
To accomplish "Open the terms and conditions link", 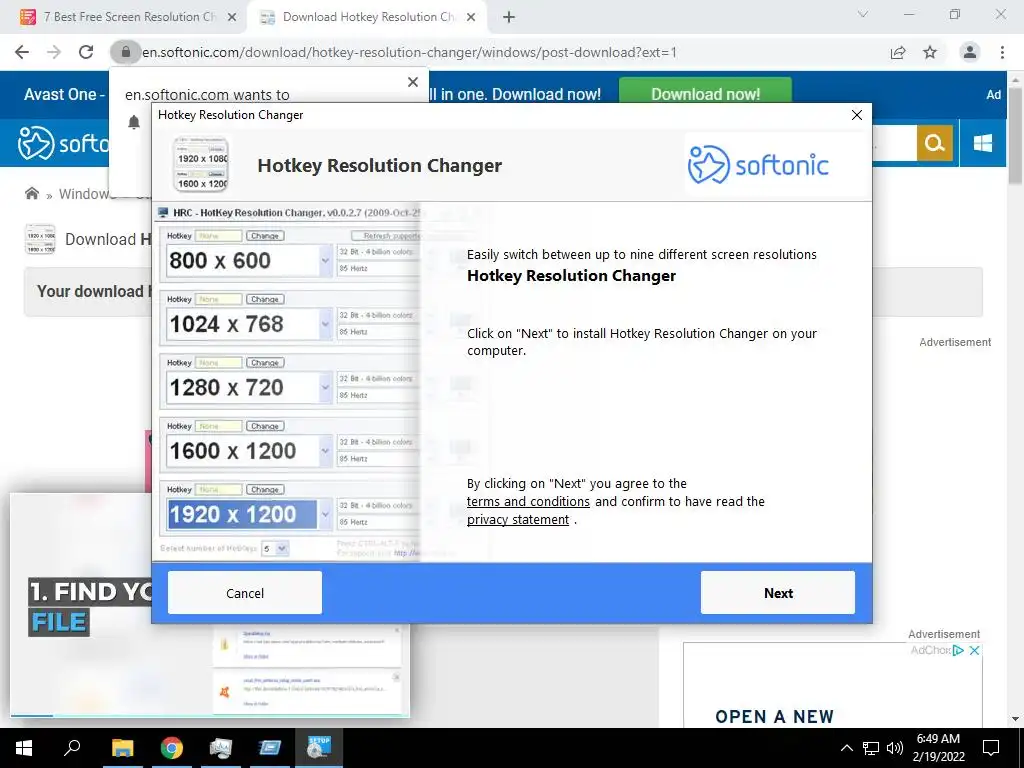I will pyautogui.click(x=528, y=502).
